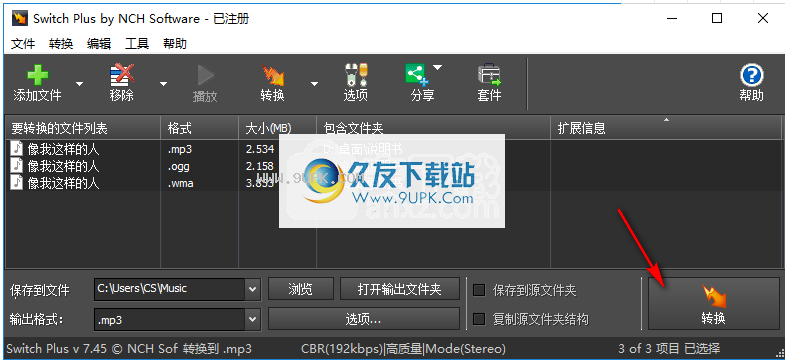The image size is (785, 362).
Task: Open the Share dropdown arrow
Action: tap(437, 67)
